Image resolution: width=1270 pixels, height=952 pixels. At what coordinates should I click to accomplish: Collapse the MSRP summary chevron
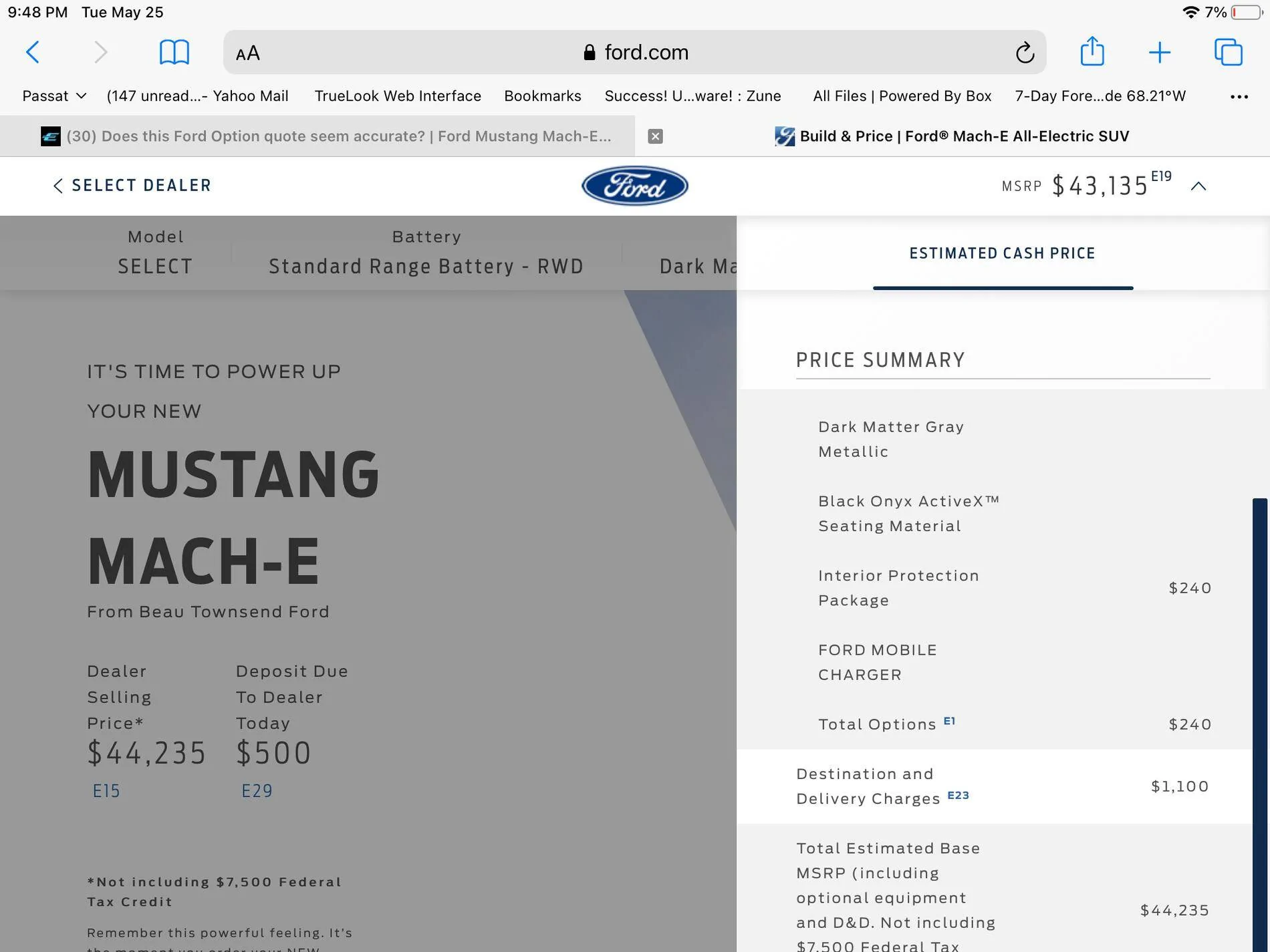(1198, 186)
